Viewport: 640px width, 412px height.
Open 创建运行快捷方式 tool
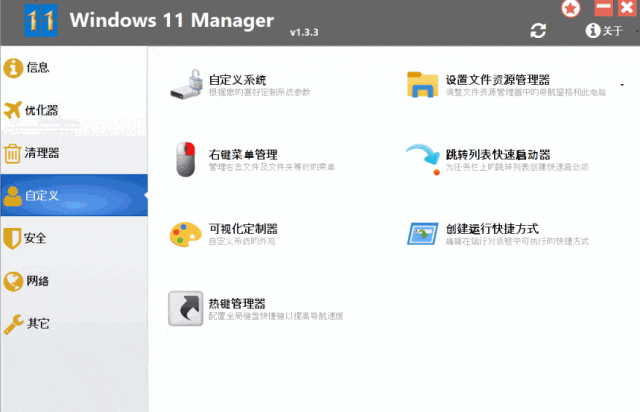point(492,229)
